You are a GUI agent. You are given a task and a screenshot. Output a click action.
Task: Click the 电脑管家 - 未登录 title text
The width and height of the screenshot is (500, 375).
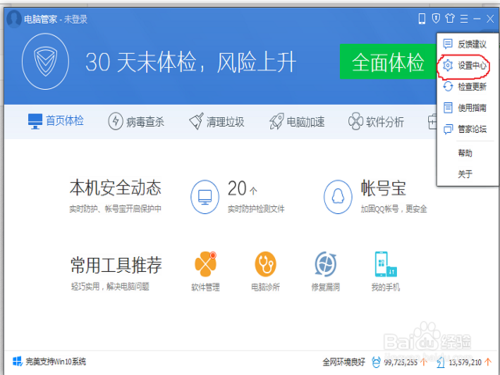[x=56, y=19]
